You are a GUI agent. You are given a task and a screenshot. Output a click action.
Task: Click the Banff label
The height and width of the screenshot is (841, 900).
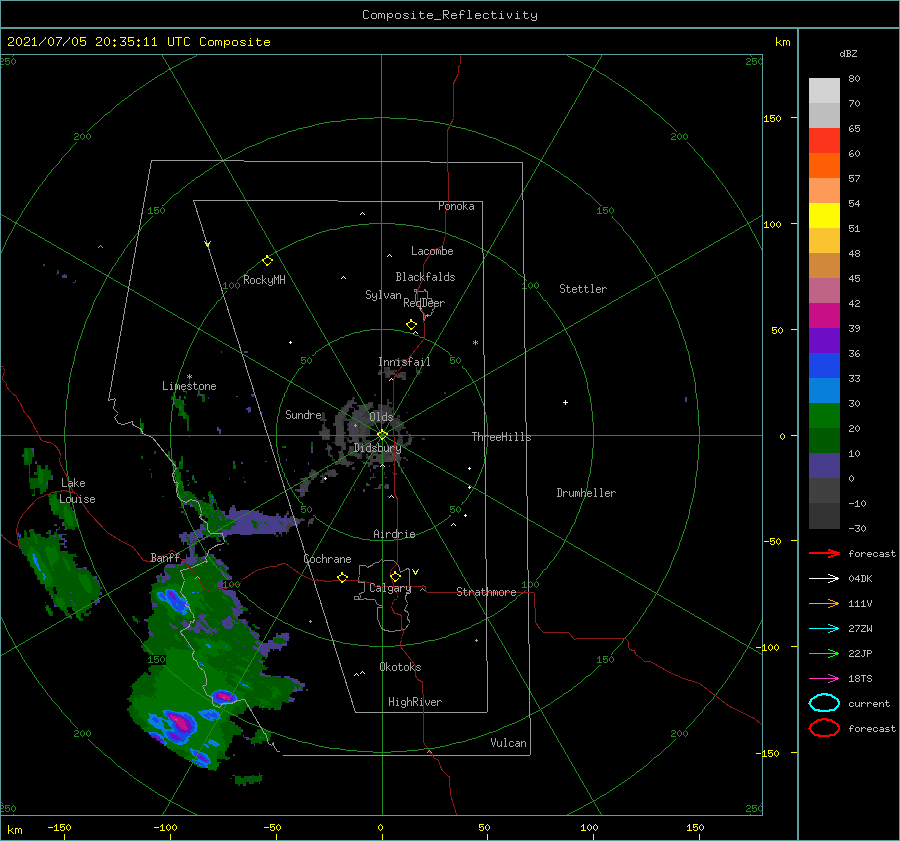coord(165,557)
